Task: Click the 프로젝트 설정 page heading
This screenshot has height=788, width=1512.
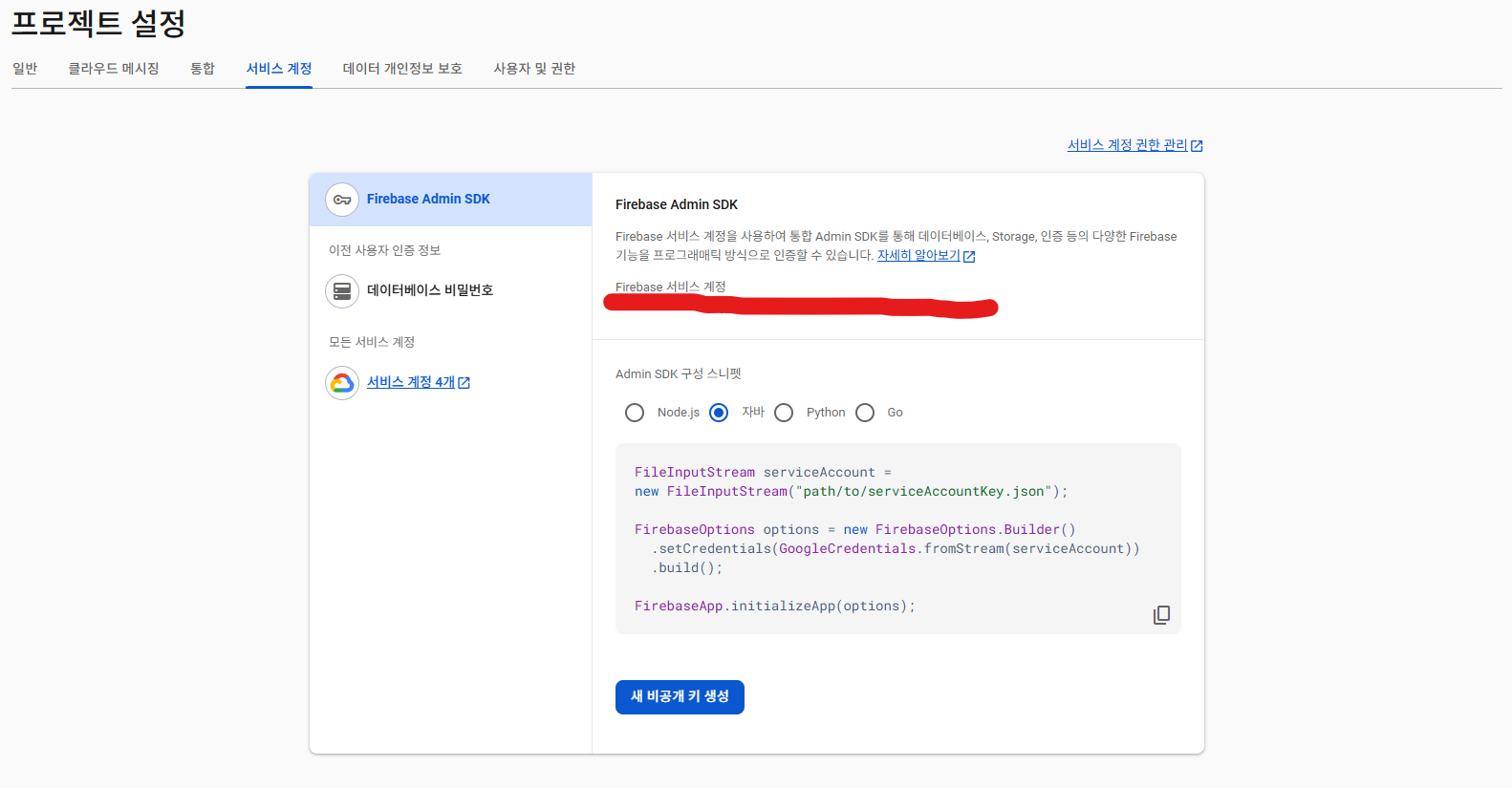Action: (98, 22)
